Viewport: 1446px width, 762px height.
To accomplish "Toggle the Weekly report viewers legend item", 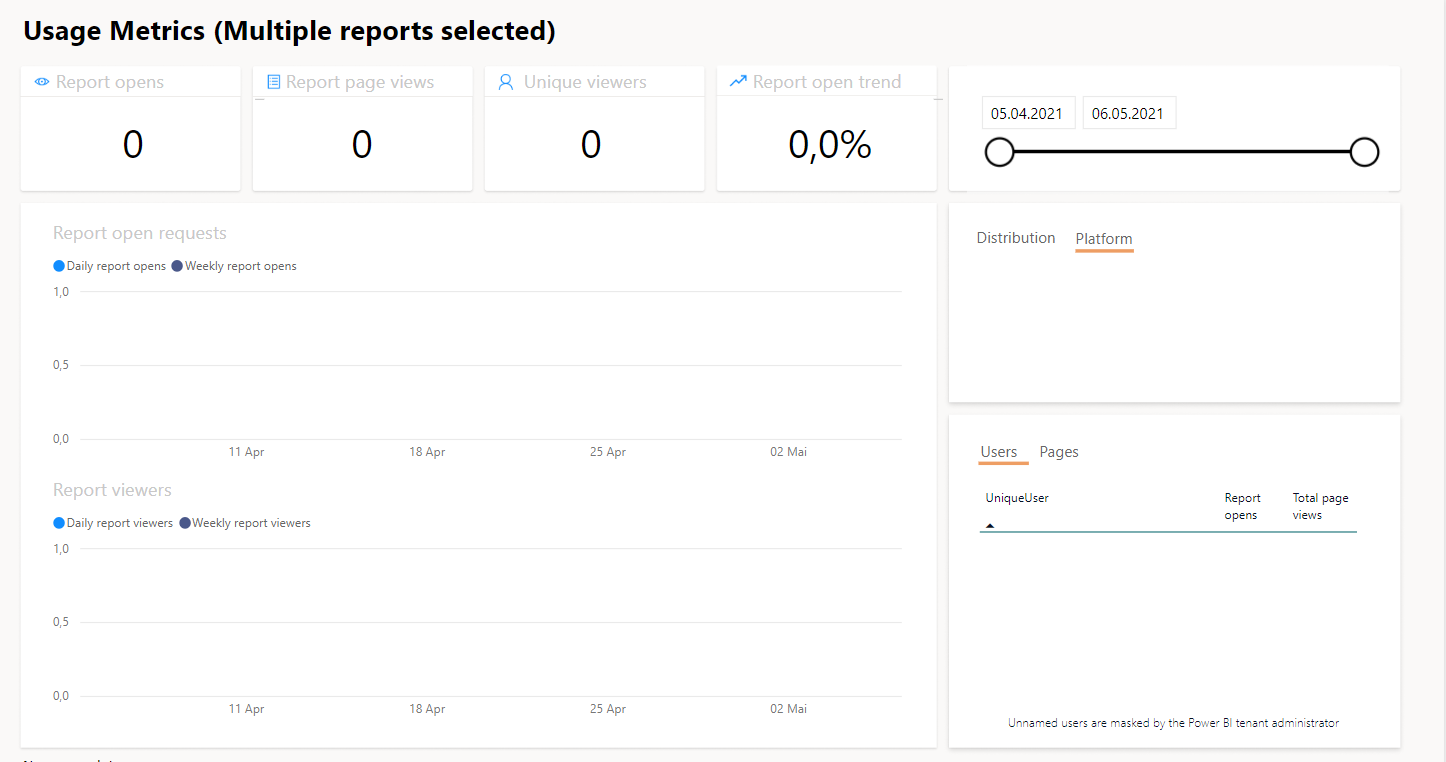I will pyautogui.click(x=245, y=523).
